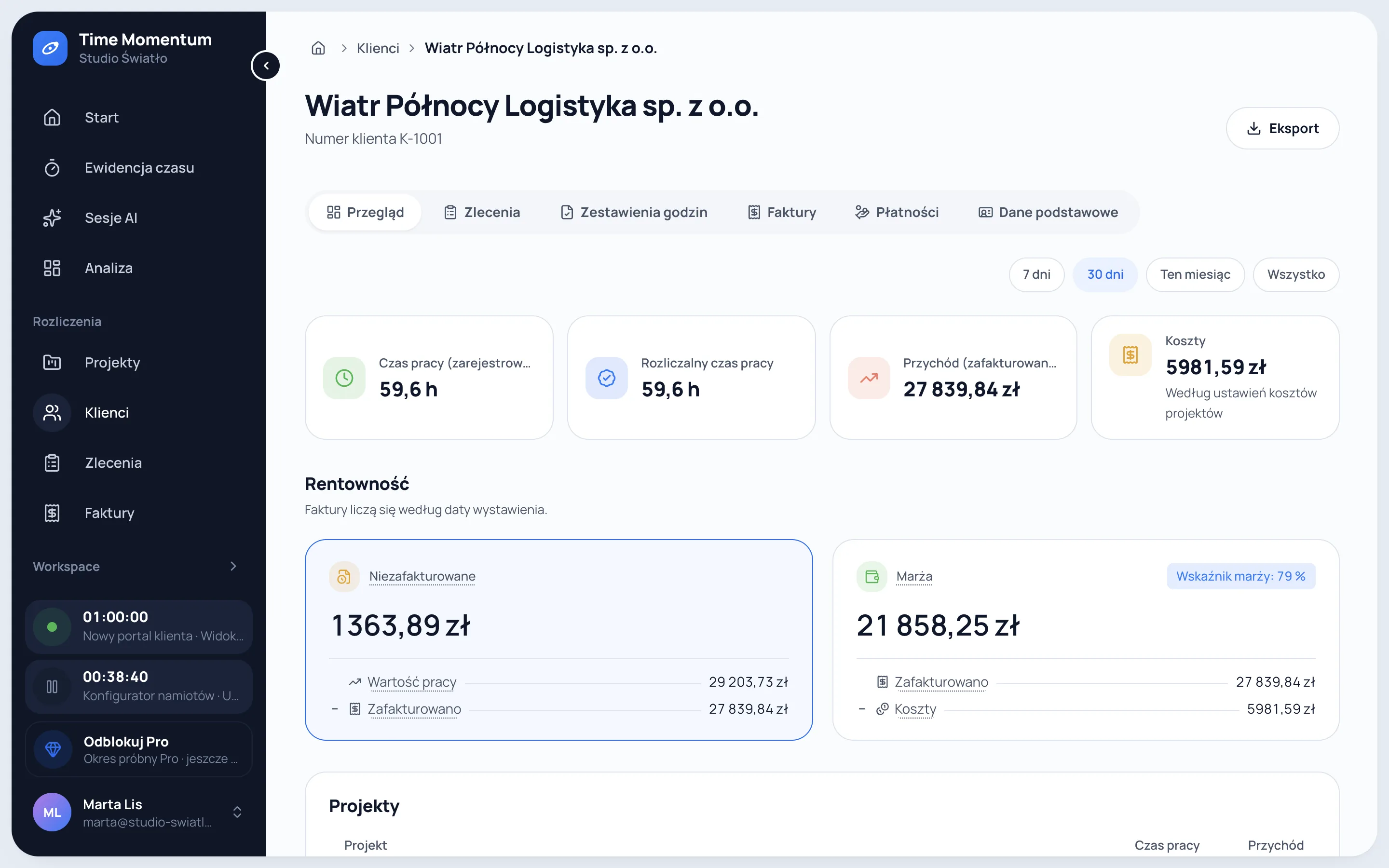The height and width of the screenshot is (868, 1389).
Task: Click the Eksport button
Action: 1282,128
